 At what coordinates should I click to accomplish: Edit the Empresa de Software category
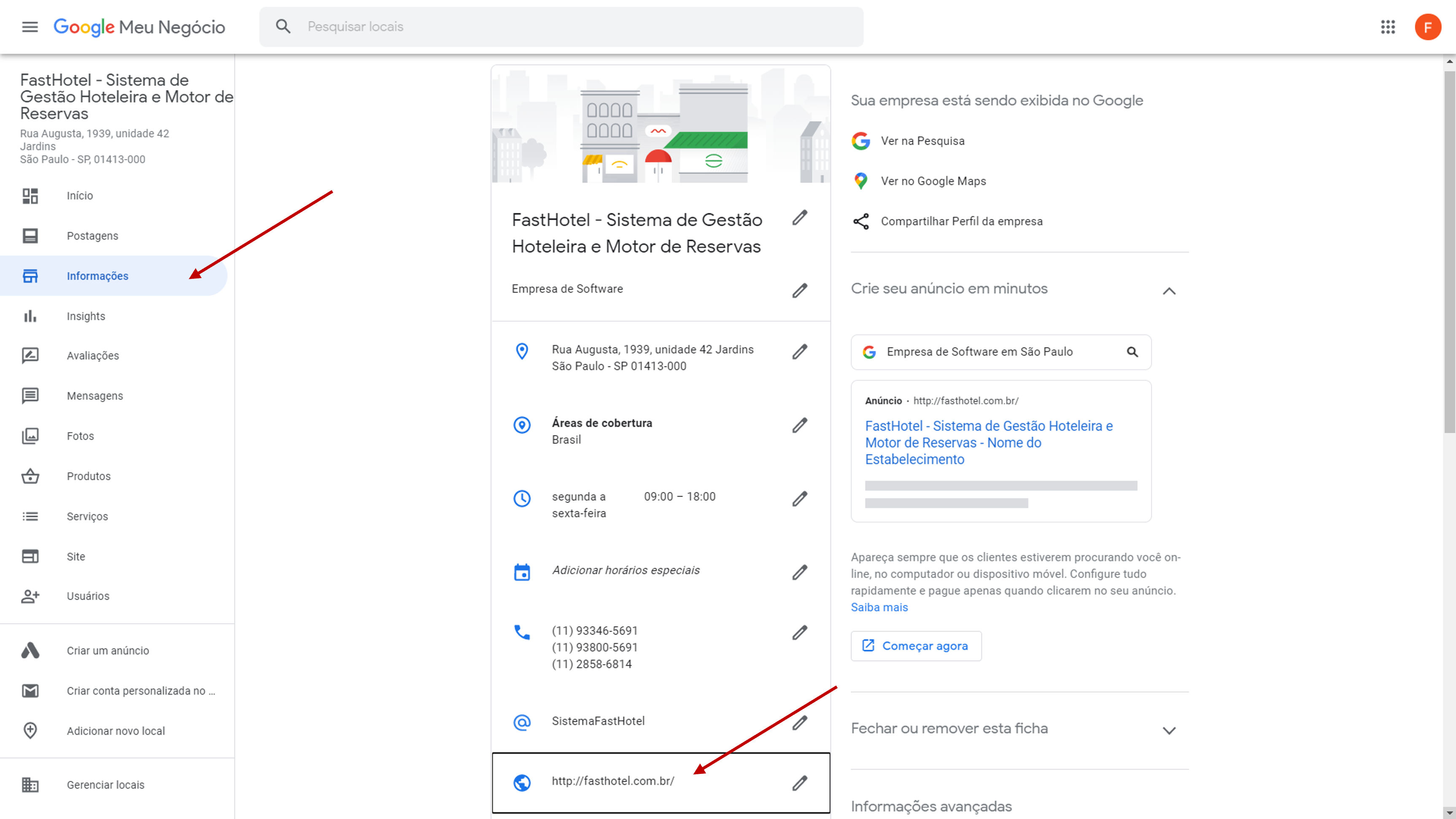pos(799,290)
